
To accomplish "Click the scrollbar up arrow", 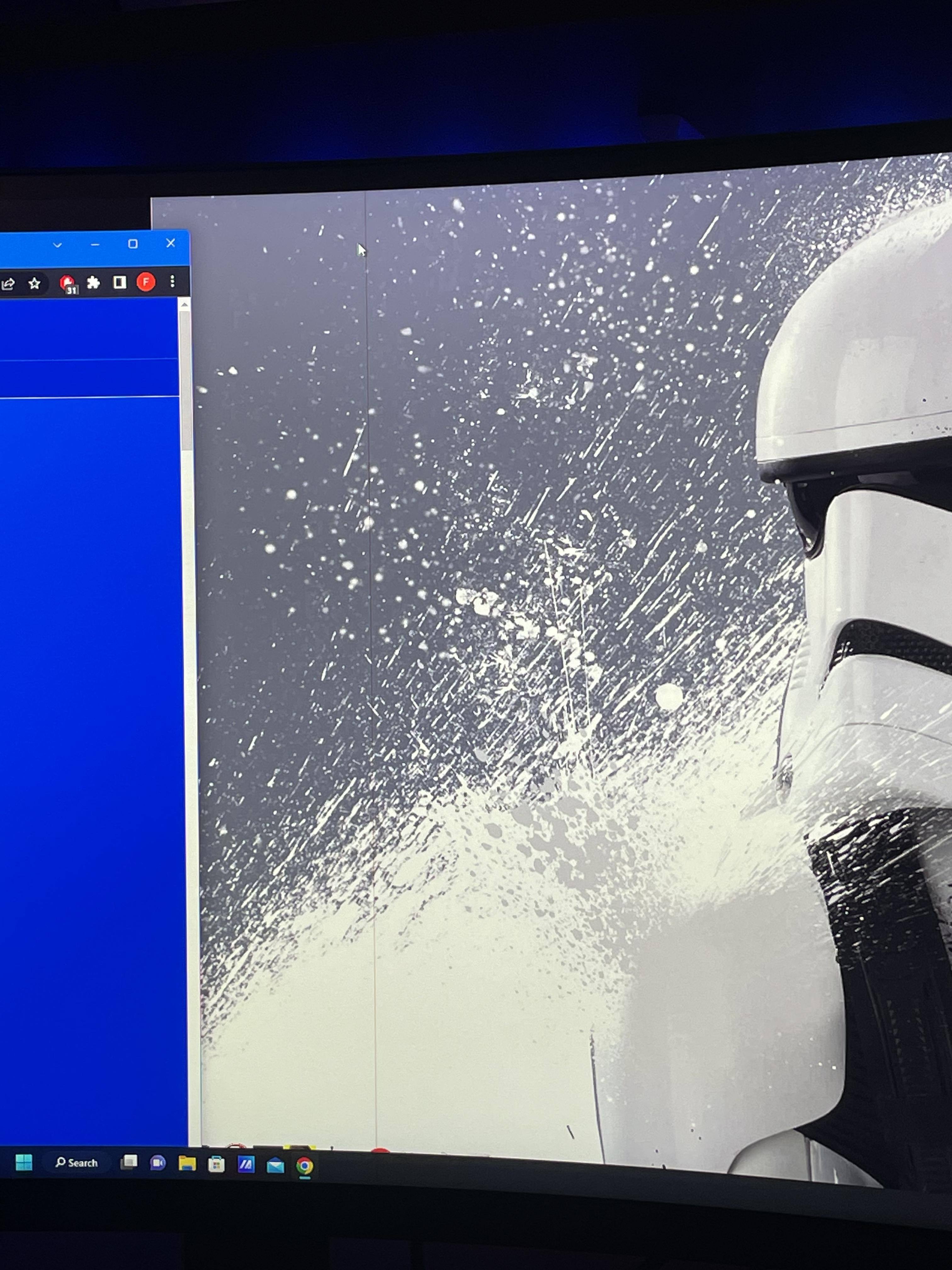I will tap(184, 305).
